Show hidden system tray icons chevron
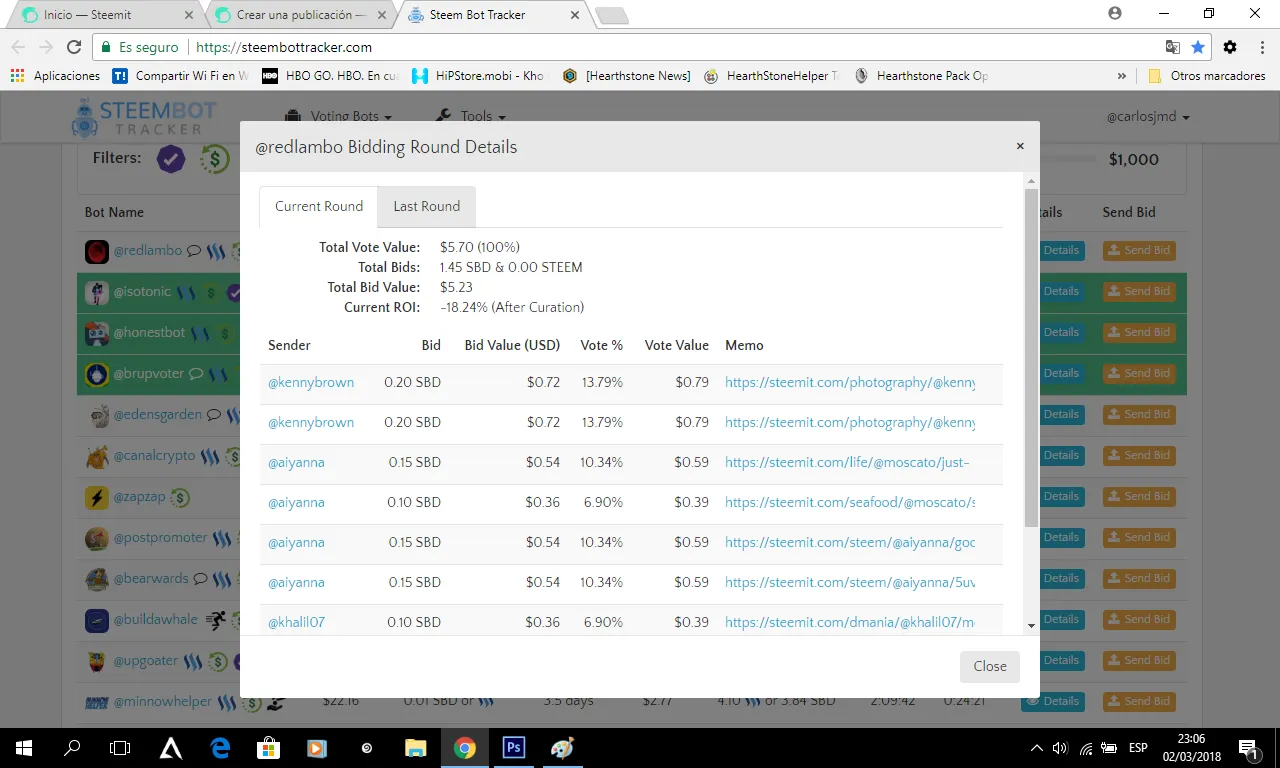Viewport: 1280px width, 768px height. pos(1036,748)
